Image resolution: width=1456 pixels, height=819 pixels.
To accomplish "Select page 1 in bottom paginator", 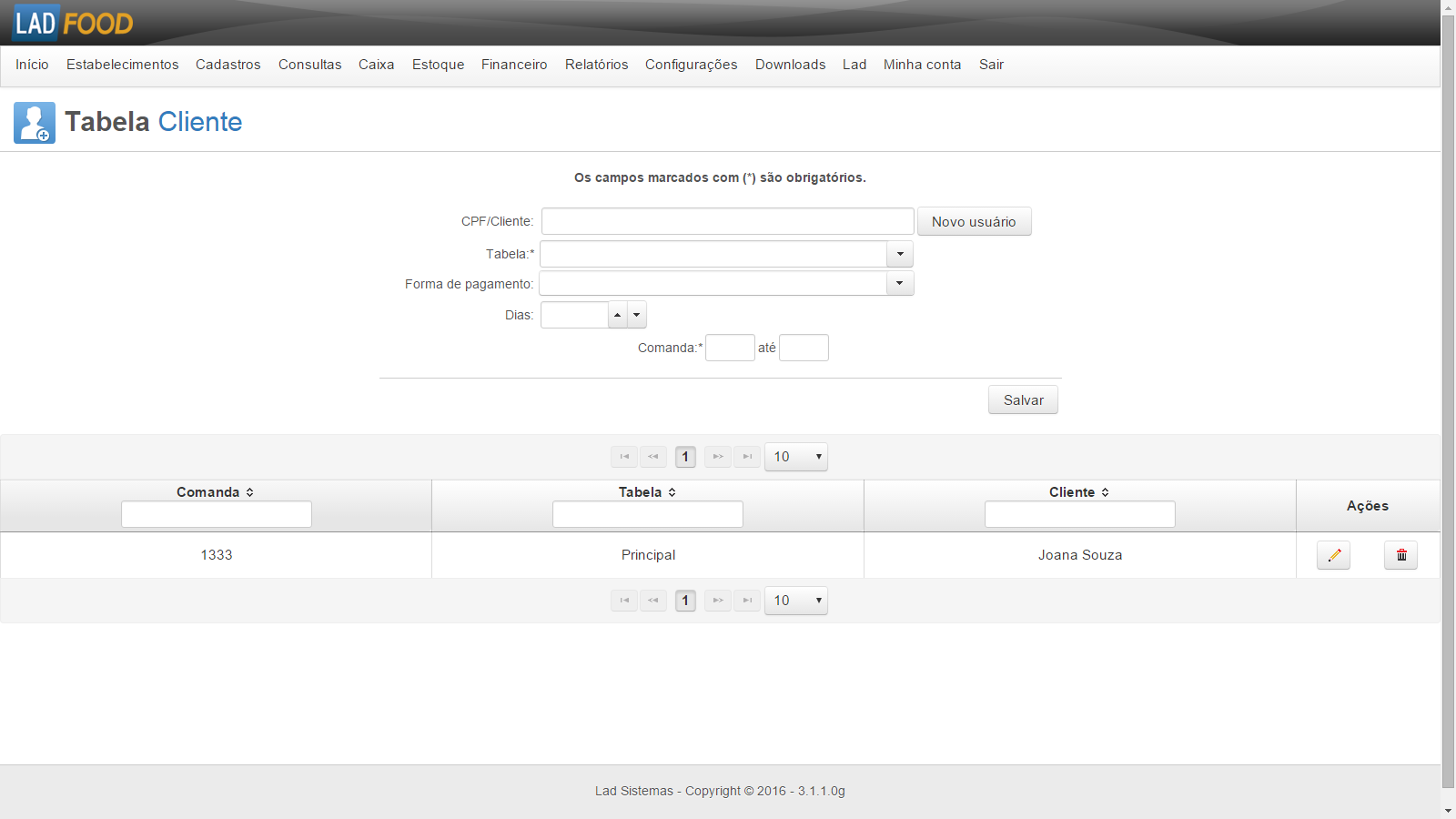I will (x=685, y=601).
